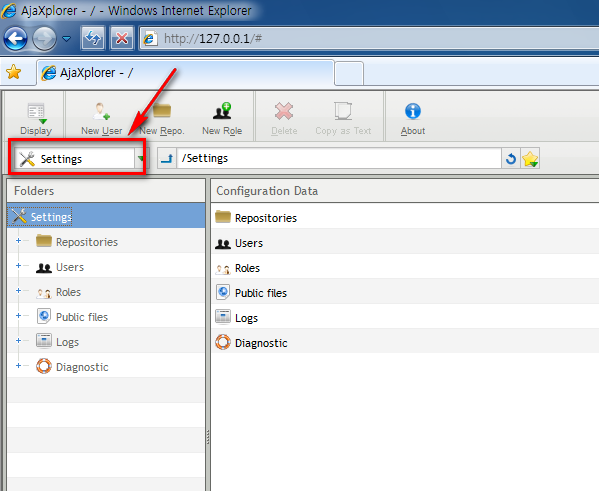Refresh the /Settings path listing
Screen dimensions: 599x491
[511, 158]
